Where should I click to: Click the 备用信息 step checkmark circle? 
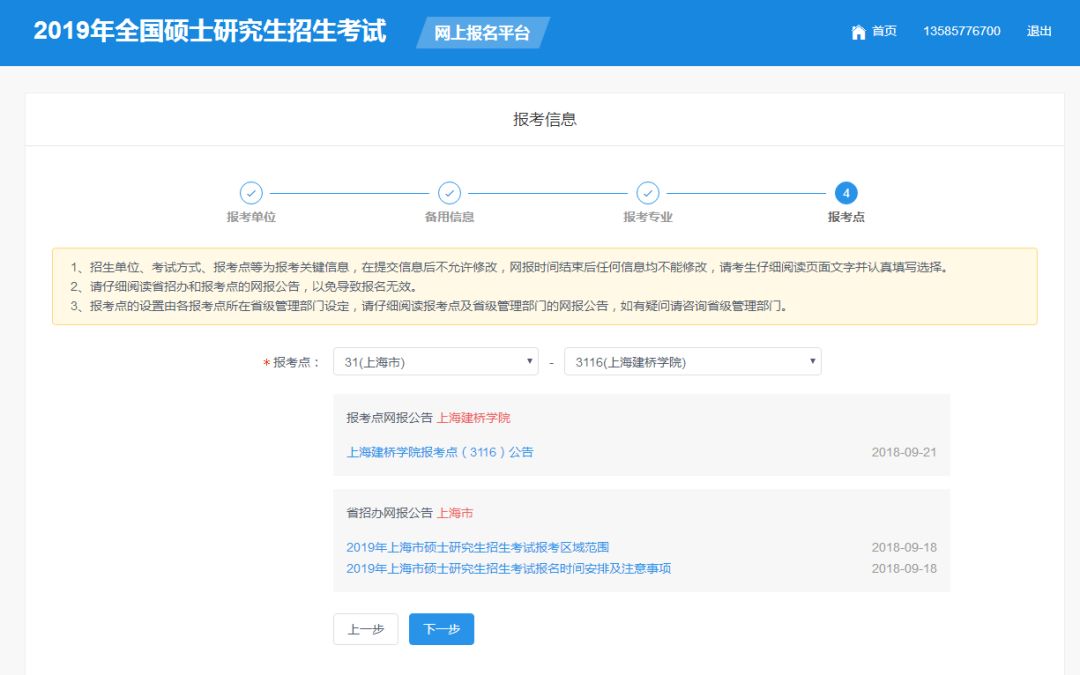(450, 193)
